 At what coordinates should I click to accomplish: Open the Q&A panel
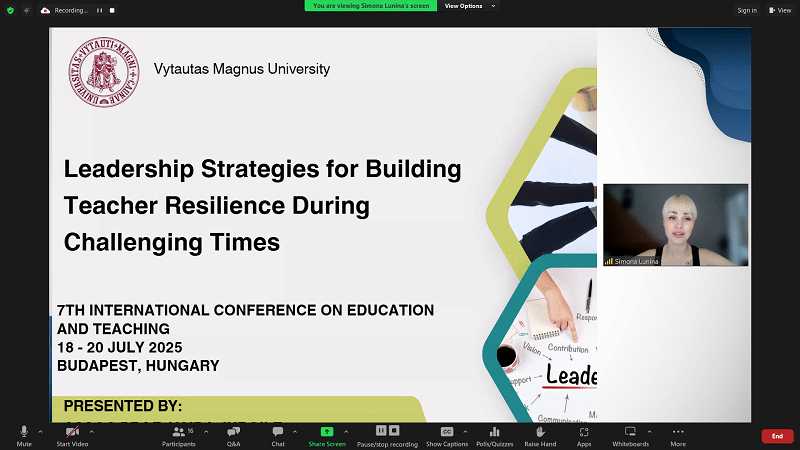[x=233, y=433]
